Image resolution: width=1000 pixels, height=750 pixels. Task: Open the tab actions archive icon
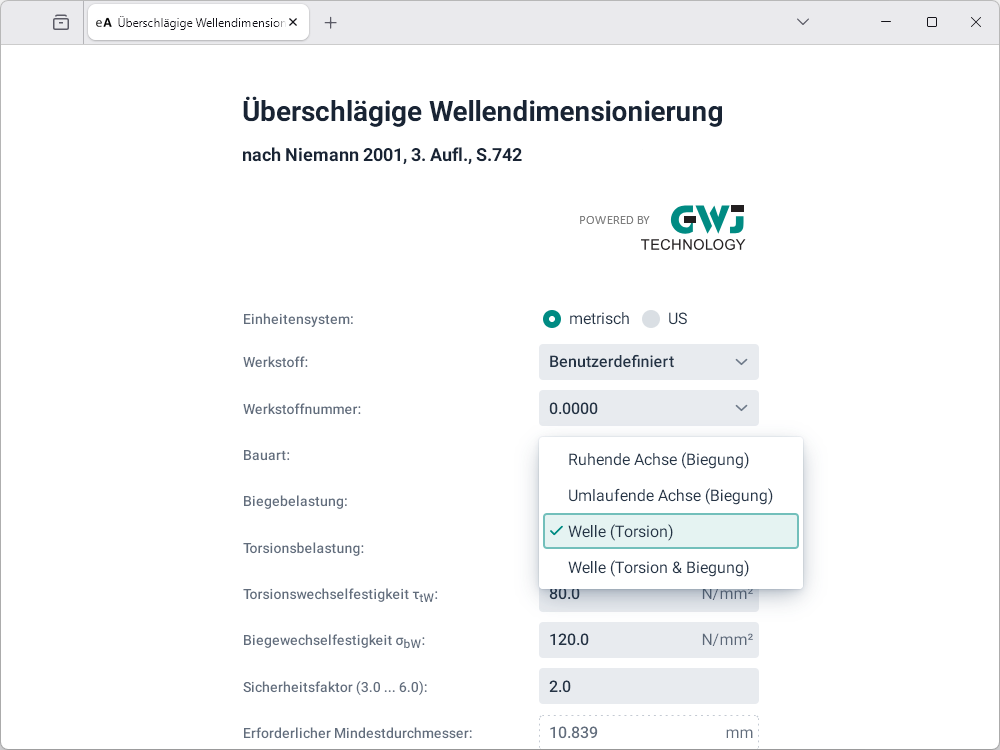(x=61, y=22)
